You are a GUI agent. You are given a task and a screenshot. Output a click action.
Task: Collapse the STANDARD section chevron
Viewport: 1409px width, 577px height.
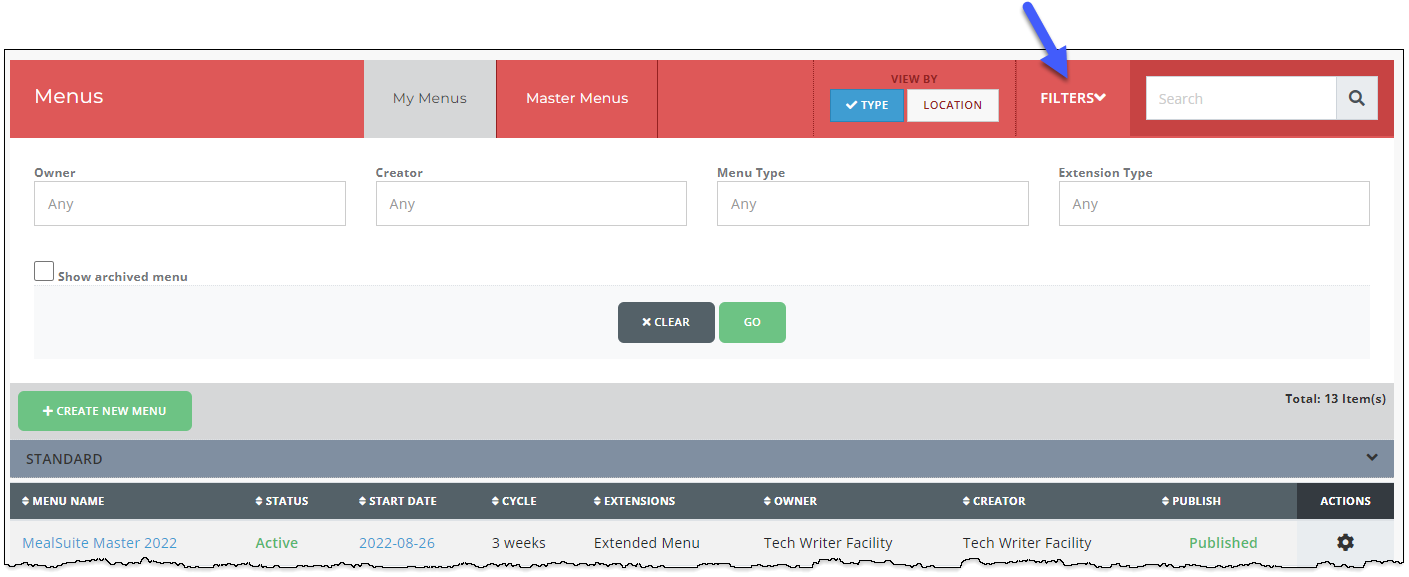click(1372, 457)
